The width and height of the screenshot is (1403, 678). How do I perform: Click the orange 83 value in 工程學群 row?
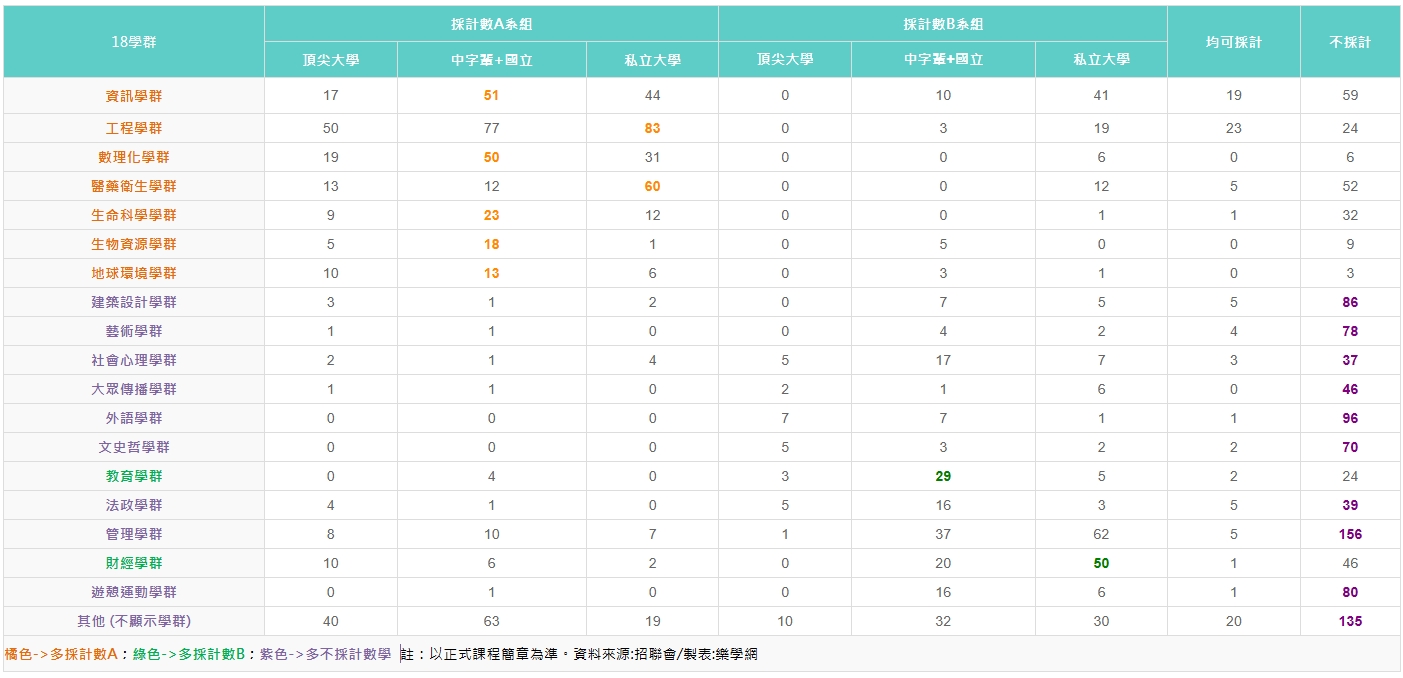(652, 128)
